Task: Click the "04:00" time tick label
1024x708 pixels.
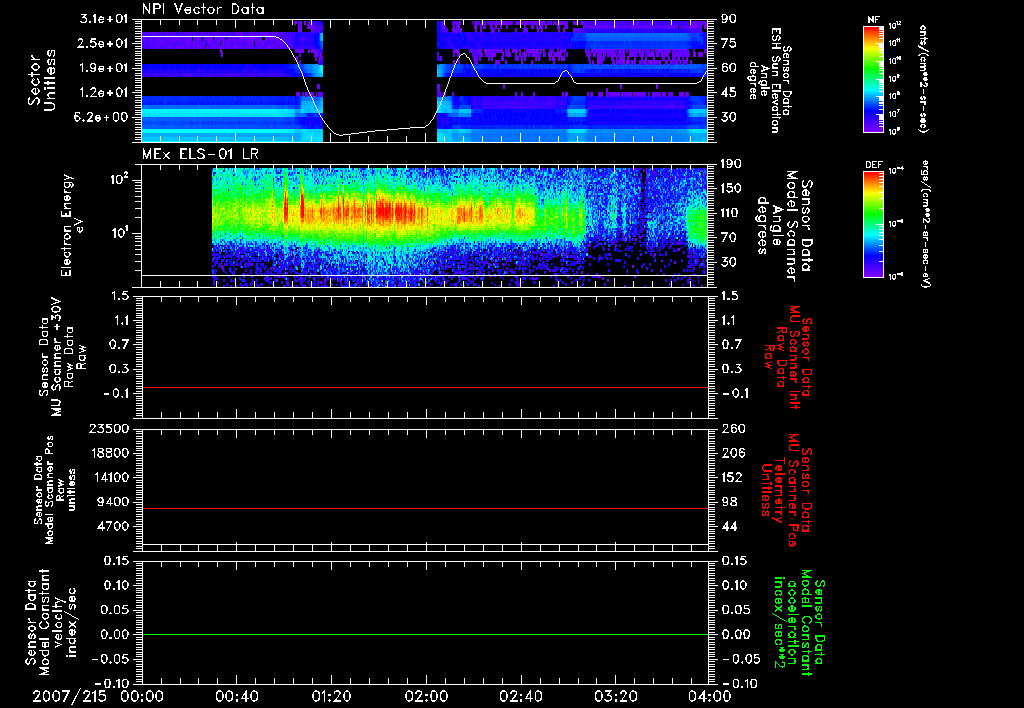Action: pos(710,696)
